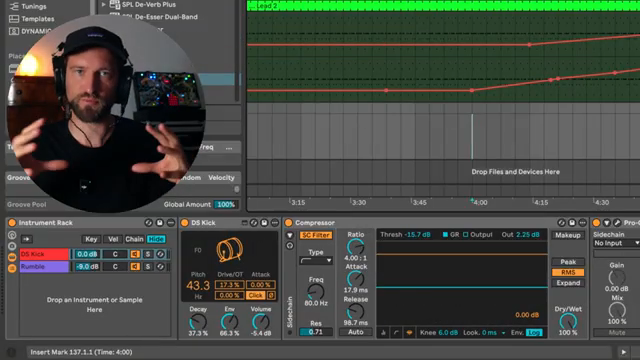The image size is (640, 360).
Task: Click DS Kick device minimize view icon
Action: pos(244,223)
